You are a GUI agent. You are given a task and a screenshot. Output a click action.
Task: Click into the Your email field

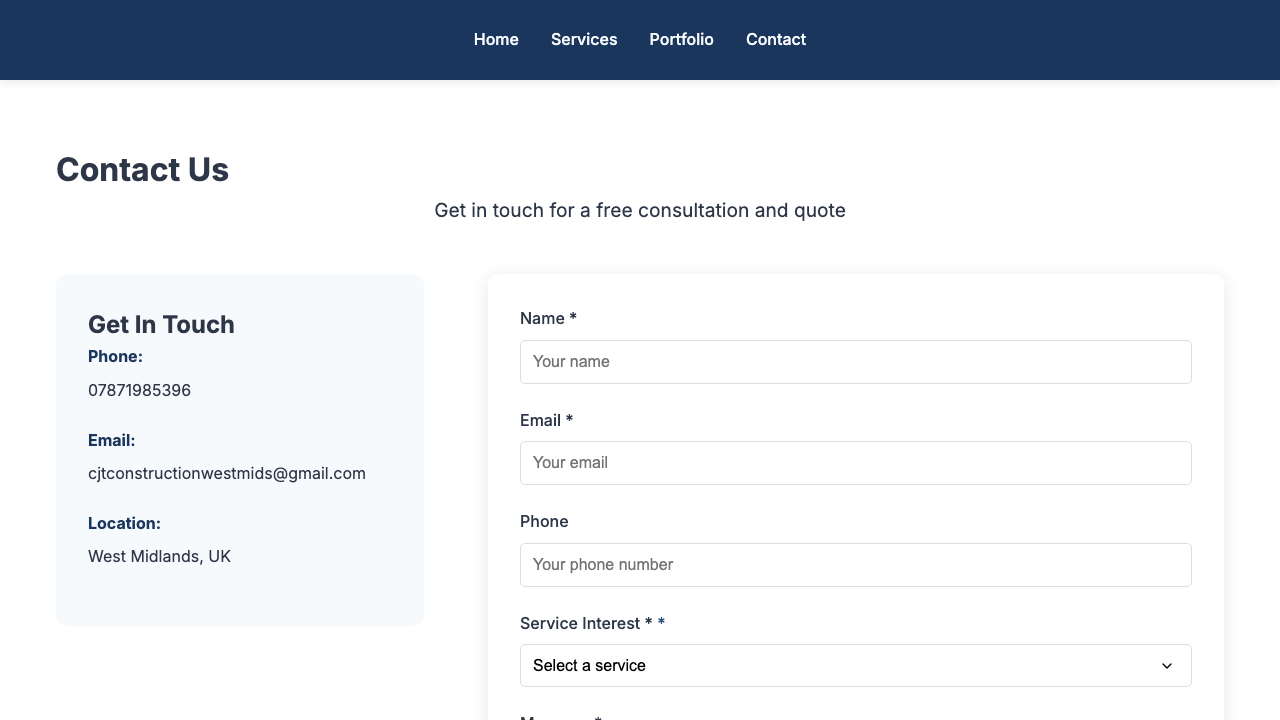(856, 463)
